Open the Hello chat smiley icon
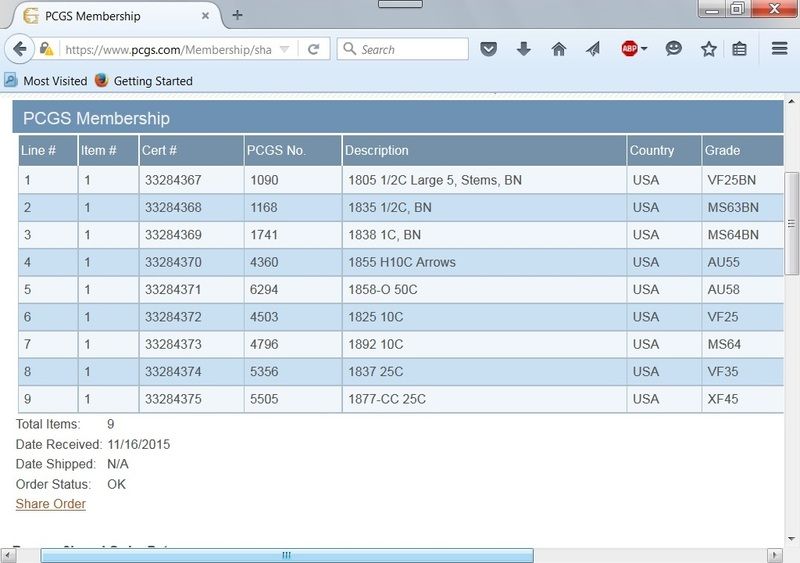The height and width of the screenshot is (563, 800). point(673,49)
